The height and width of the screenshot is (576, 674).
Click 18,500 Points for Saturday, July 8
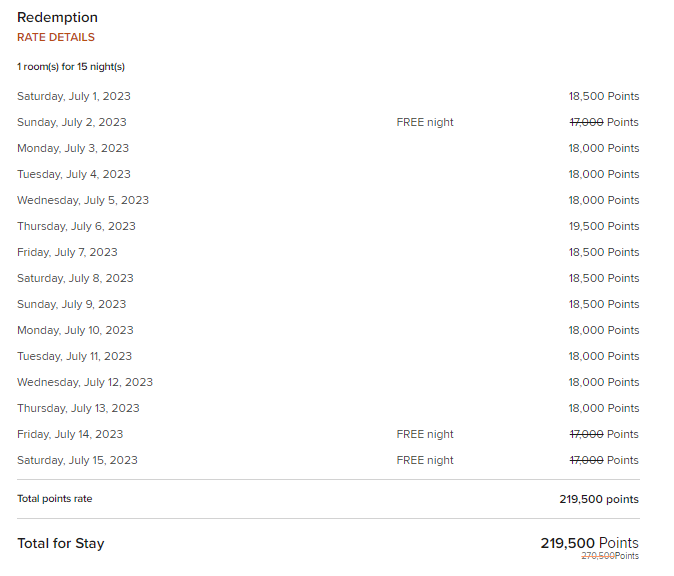point(604,279)
